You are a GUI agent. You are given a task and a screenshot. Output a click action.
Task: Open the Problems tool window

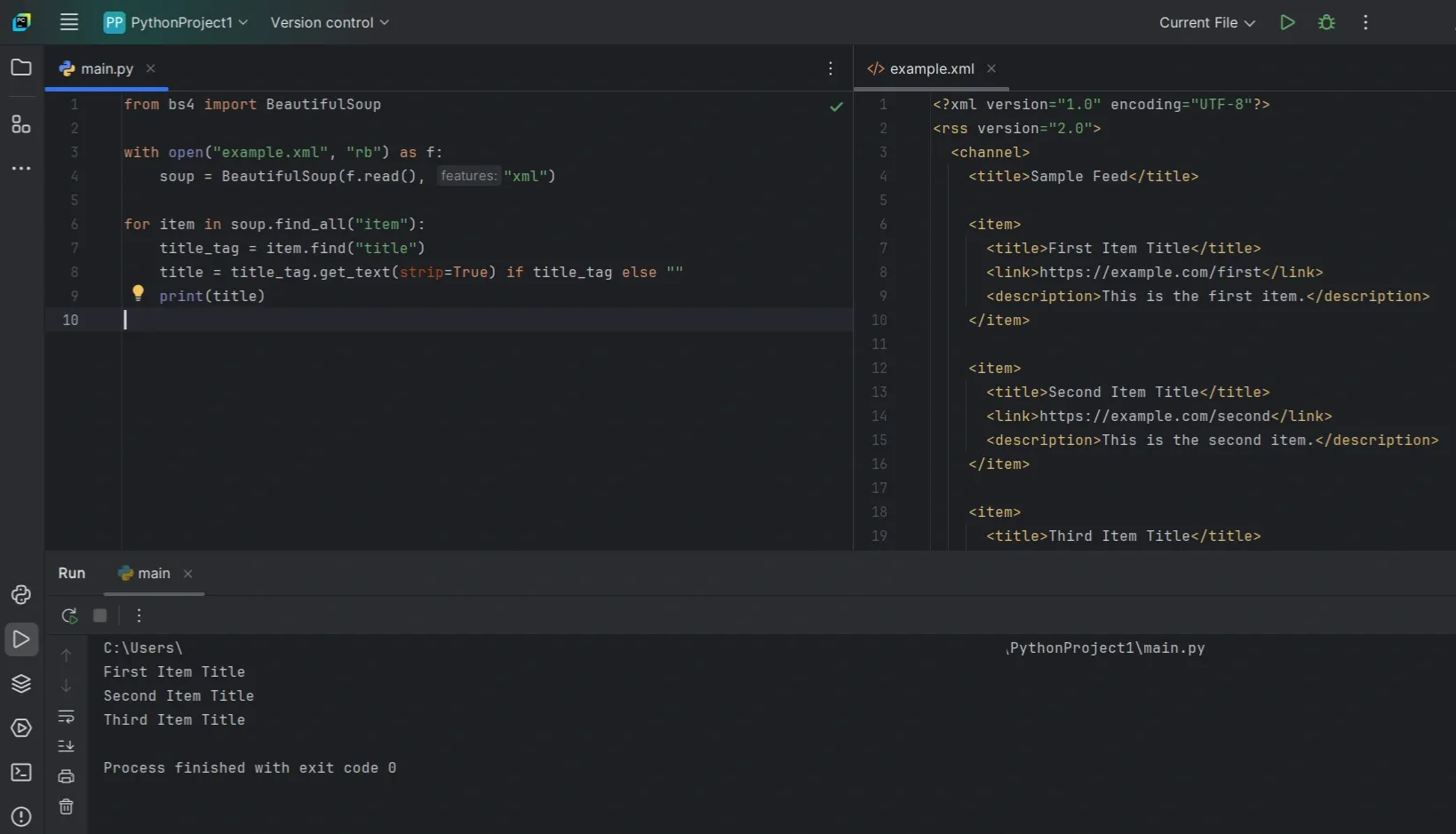pos(21,816)
